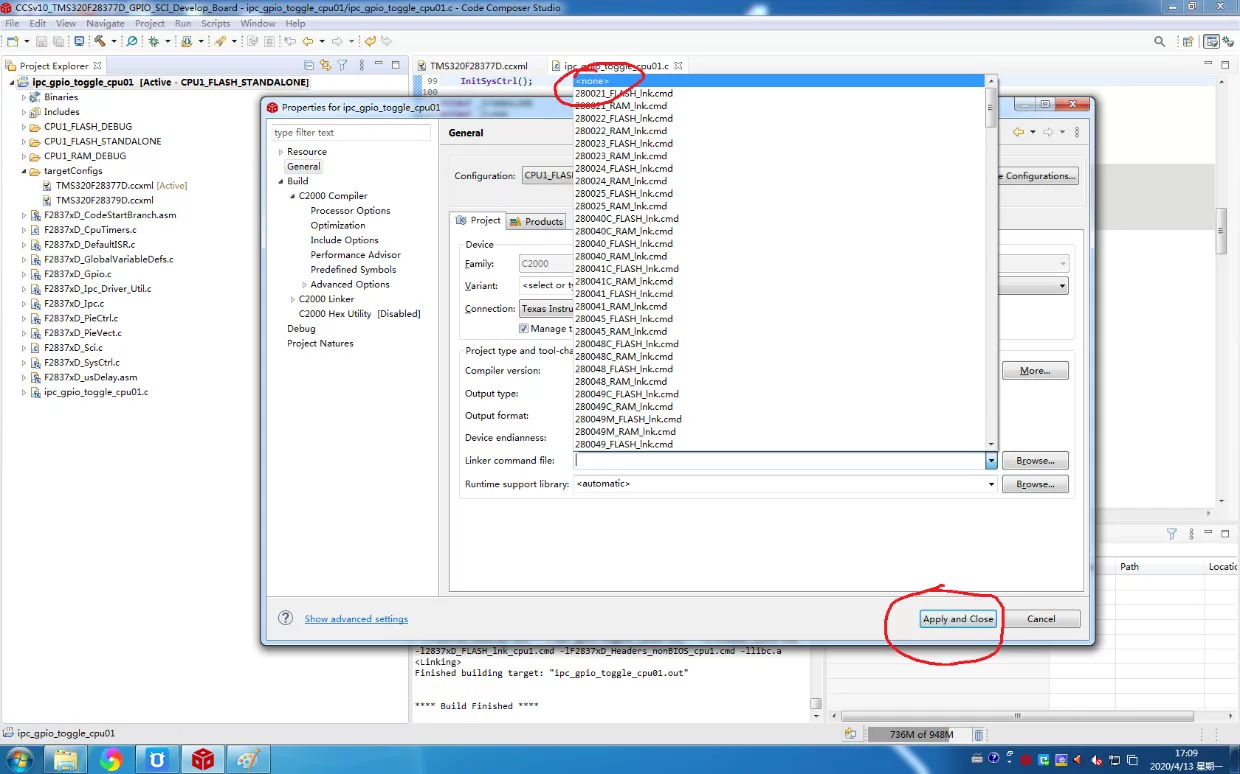Collapse all in Project Explorer
The height and width of the screenshot is (774, 1240).
tap(309, 66)
